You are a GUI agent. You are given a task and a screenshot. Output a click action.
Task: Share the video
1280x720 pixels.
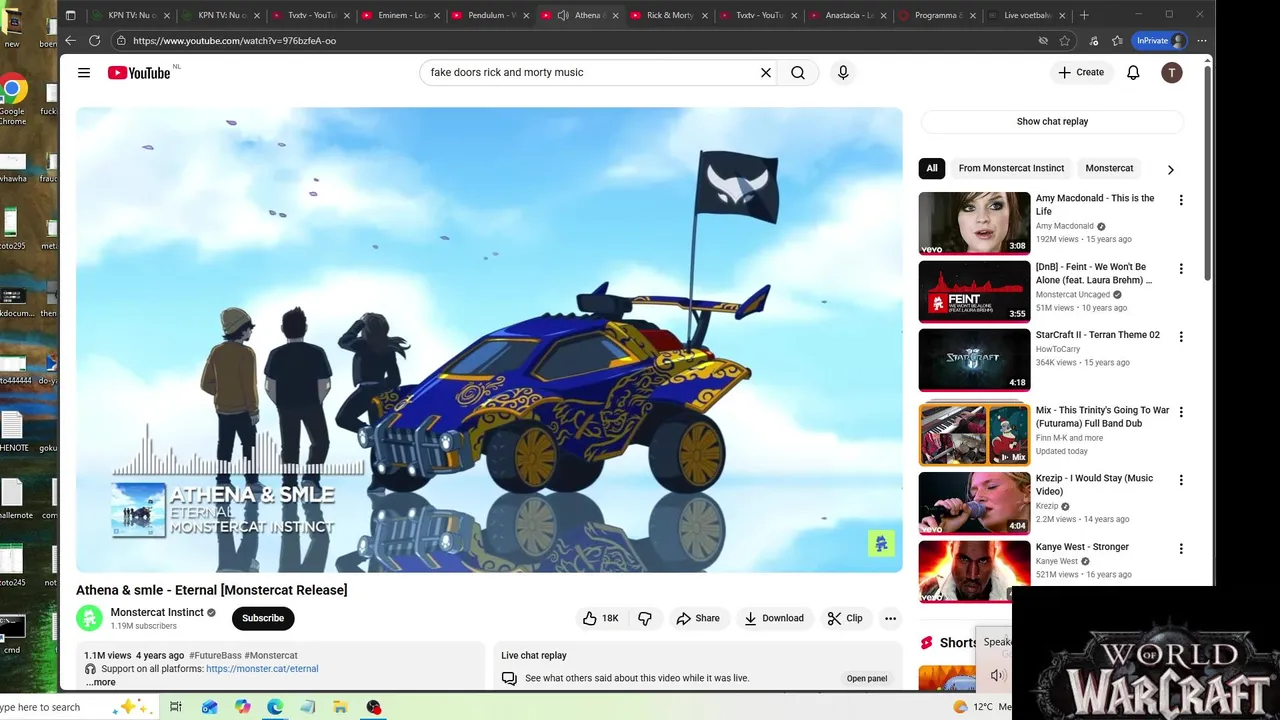pyautogui.click(x=698, y=618)
